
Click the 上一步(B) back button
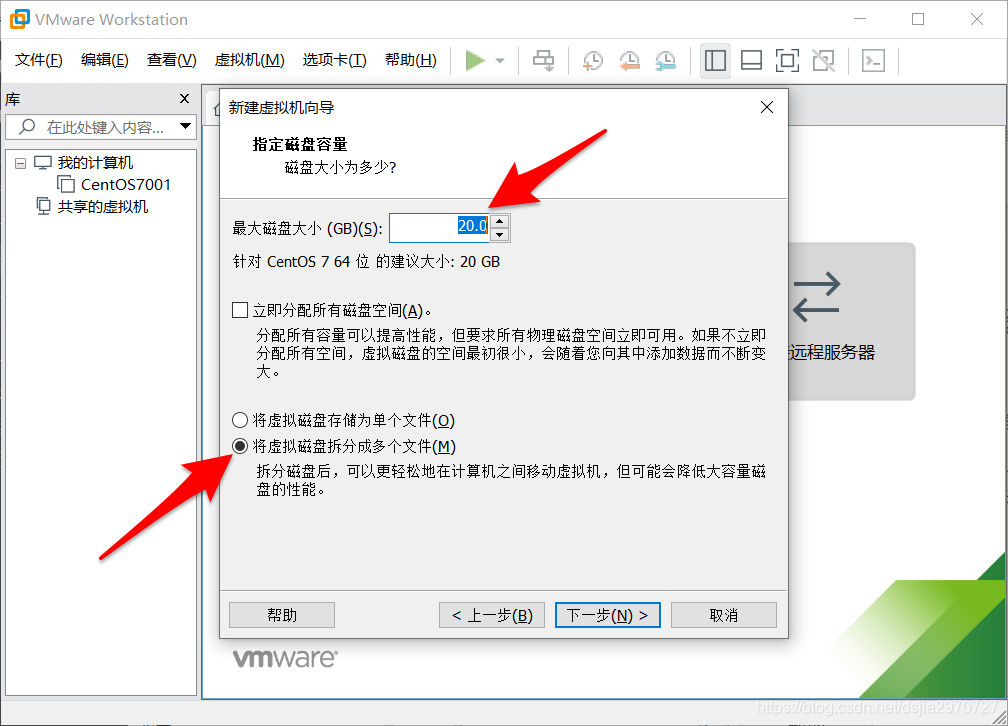tap(492, 615)
